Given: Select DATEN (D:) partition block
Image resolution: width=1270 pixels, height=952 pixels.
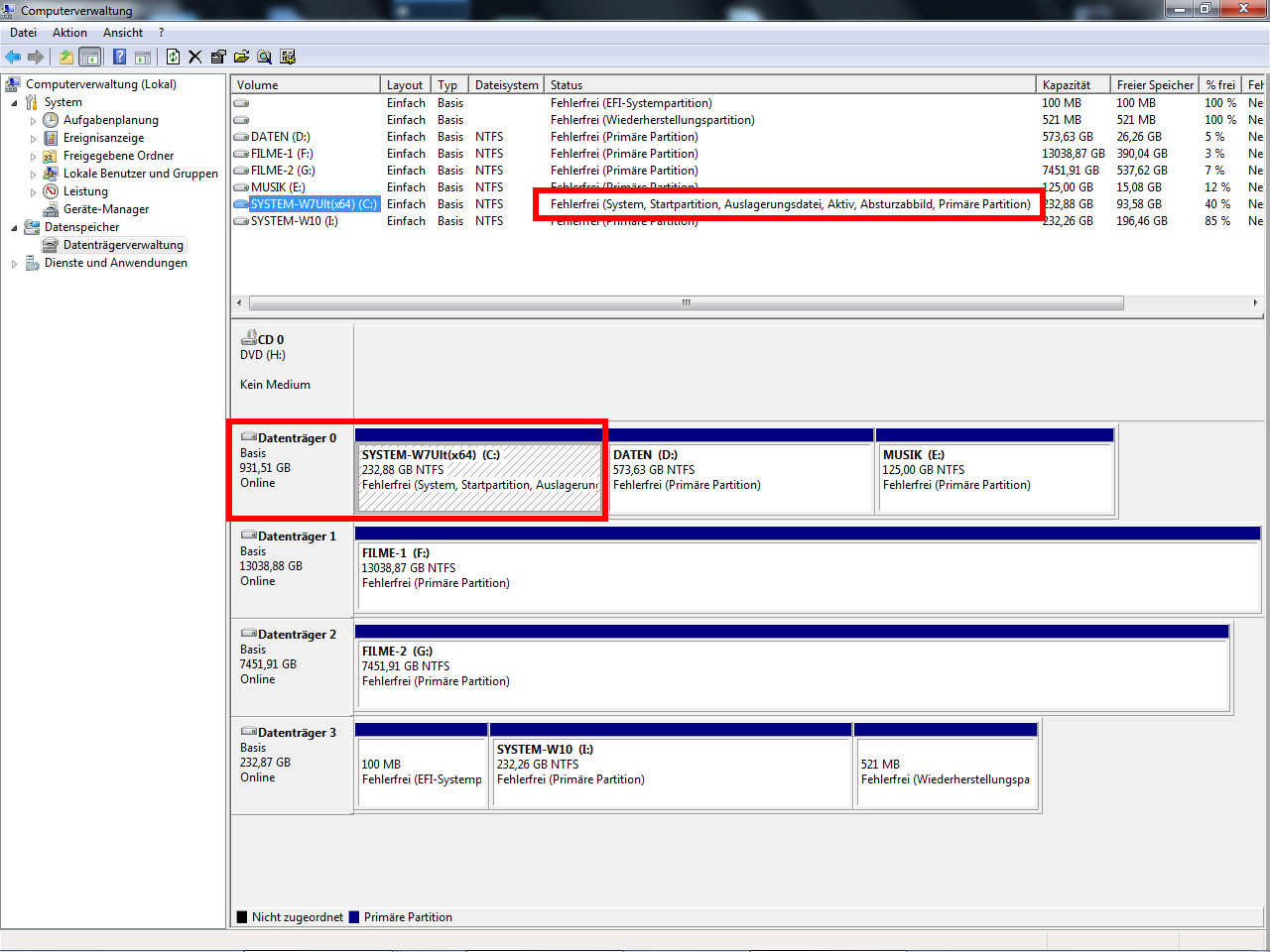Looking at the screenshot, I should click(740, 471).
